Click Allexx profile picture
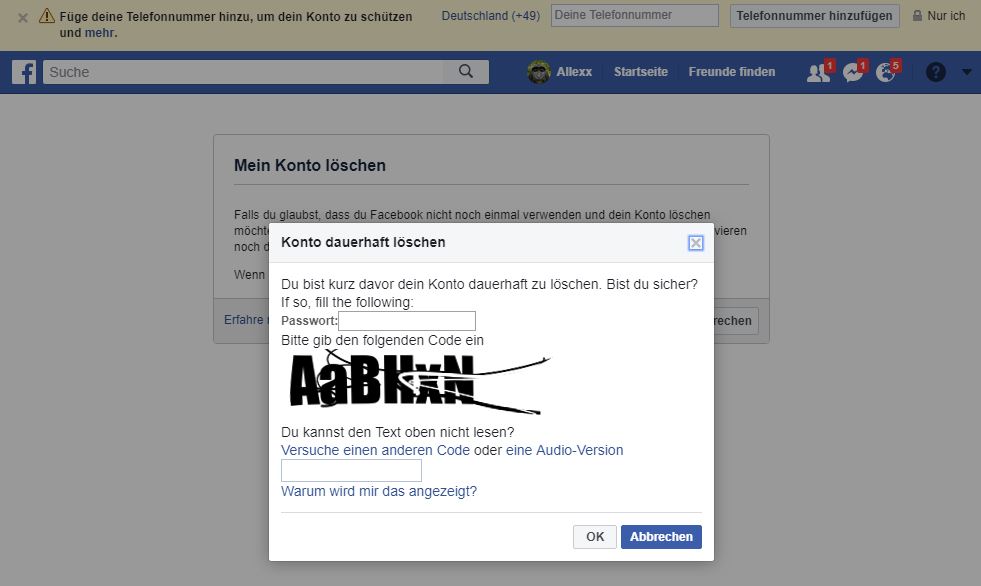 [x=539, y=72]
